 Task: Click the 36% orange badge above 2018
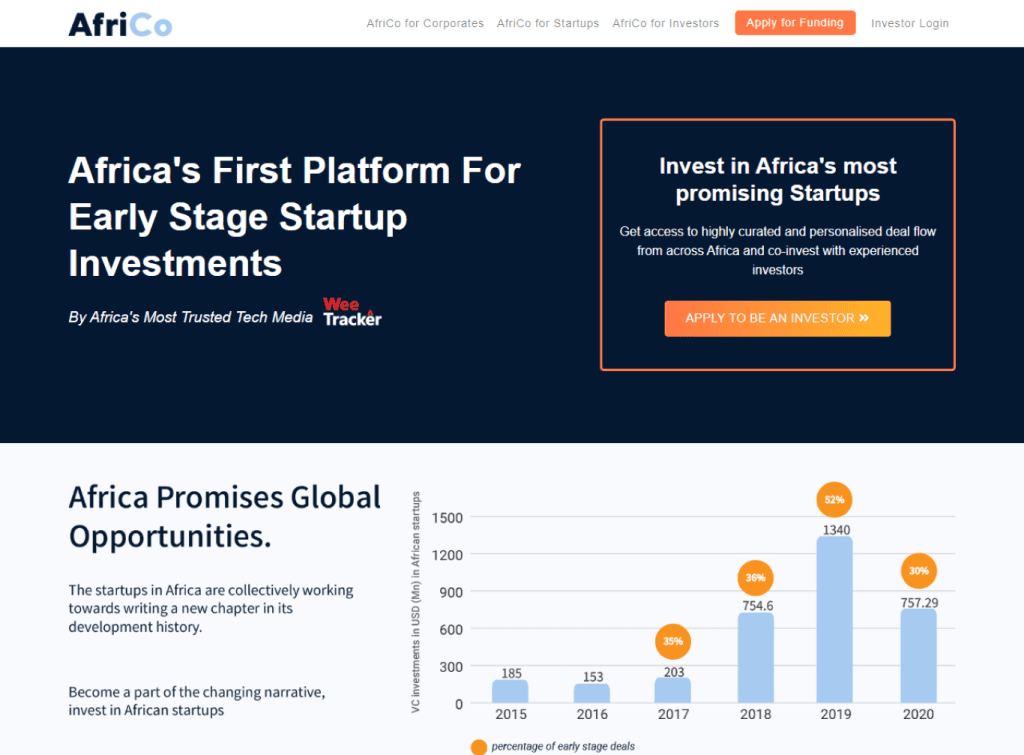point(756,578)
